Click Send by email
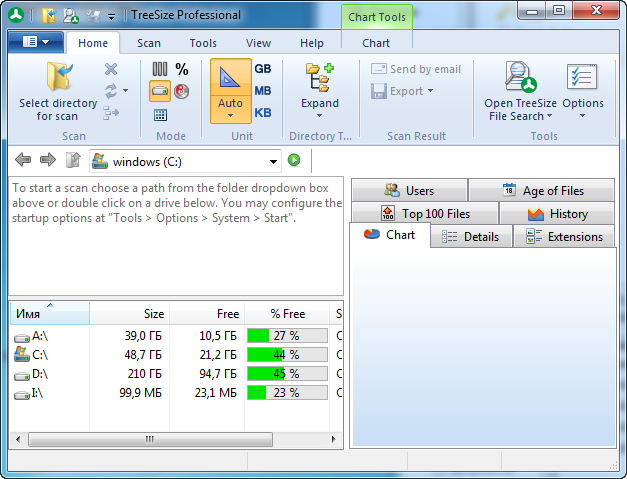The image size is (627, 479). (x=416, y=69)
